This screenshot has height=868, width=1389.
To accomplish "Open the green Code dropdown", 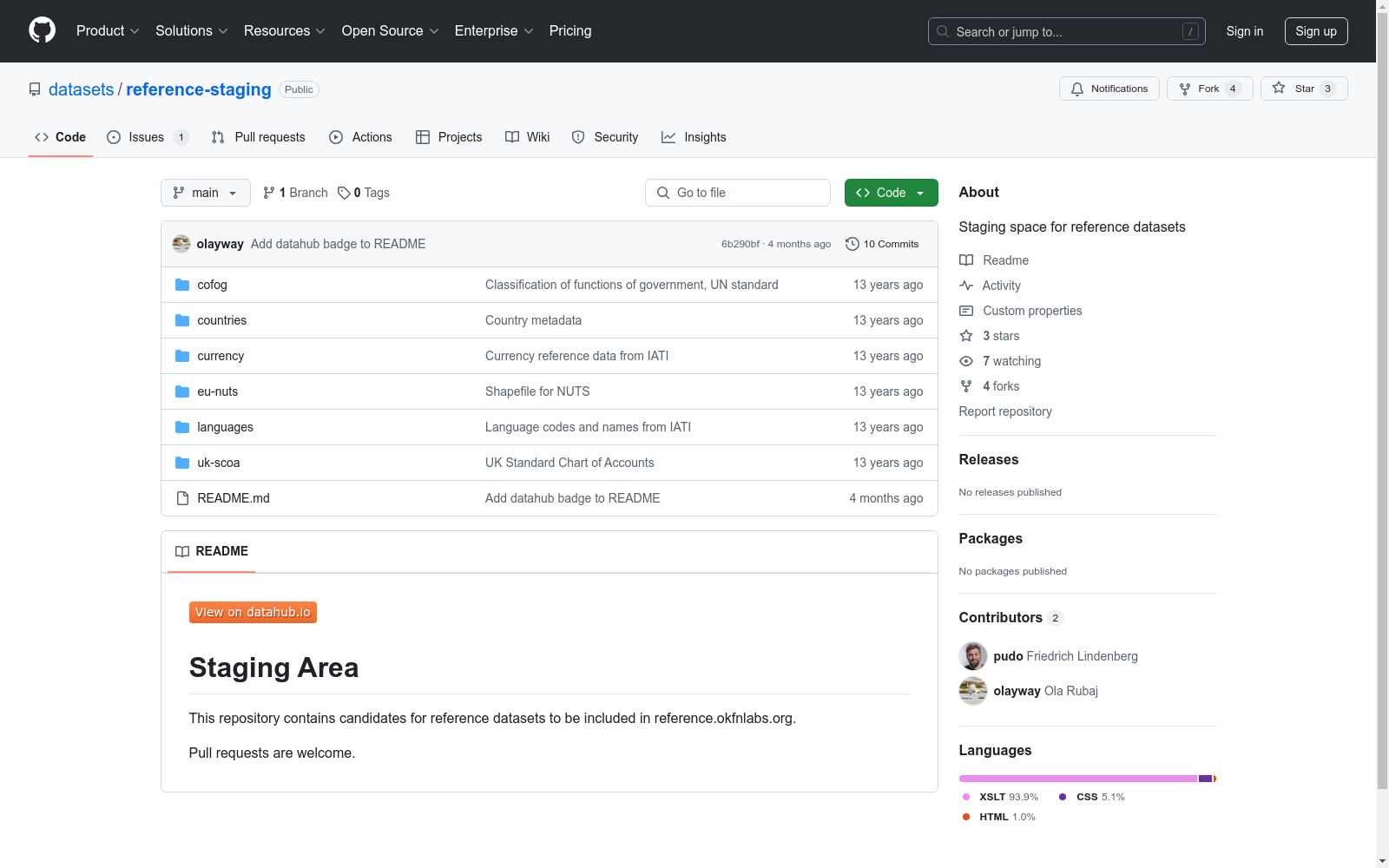I will 892,193.
